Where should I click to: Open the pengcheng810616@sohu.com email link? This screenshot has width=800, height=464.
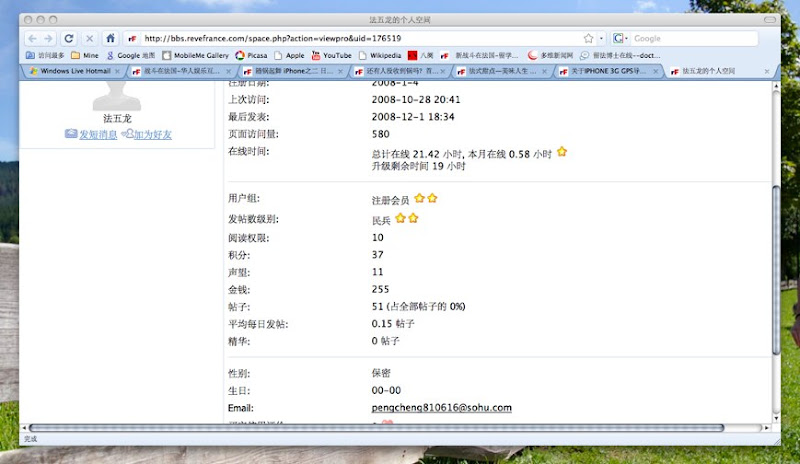(x=441, y=407)
